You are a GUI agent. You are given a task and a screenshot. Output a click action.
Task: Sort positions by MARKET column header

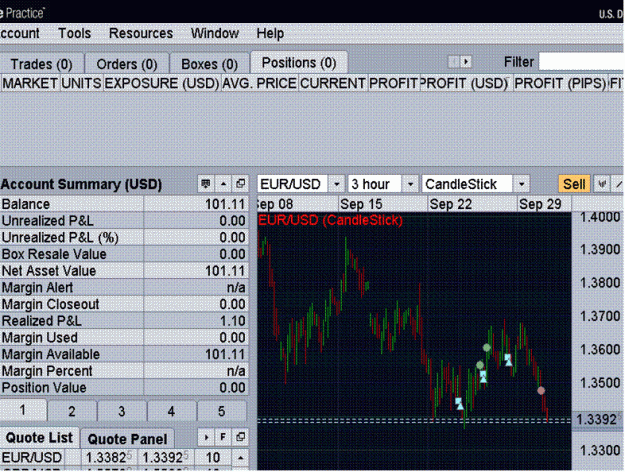click(x=30, y=83)
